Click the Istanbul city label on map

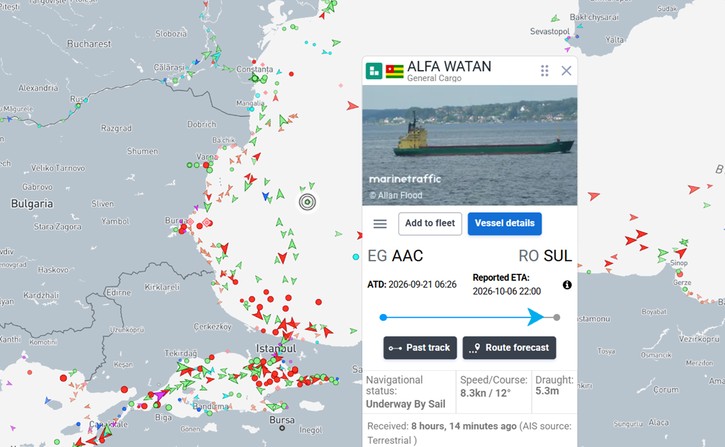[x=276, y=348]
